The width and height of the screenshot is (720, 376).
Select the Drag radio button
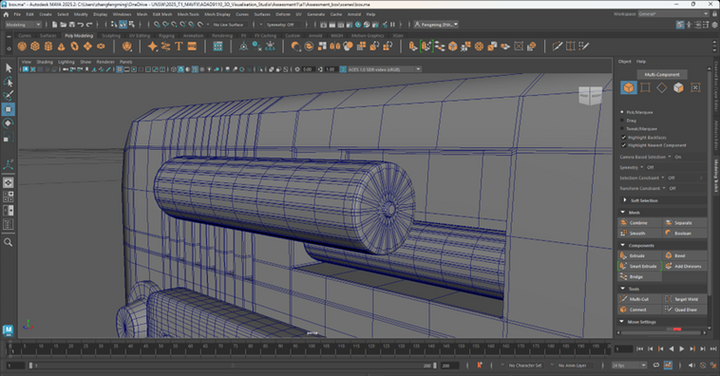point(622,120)
